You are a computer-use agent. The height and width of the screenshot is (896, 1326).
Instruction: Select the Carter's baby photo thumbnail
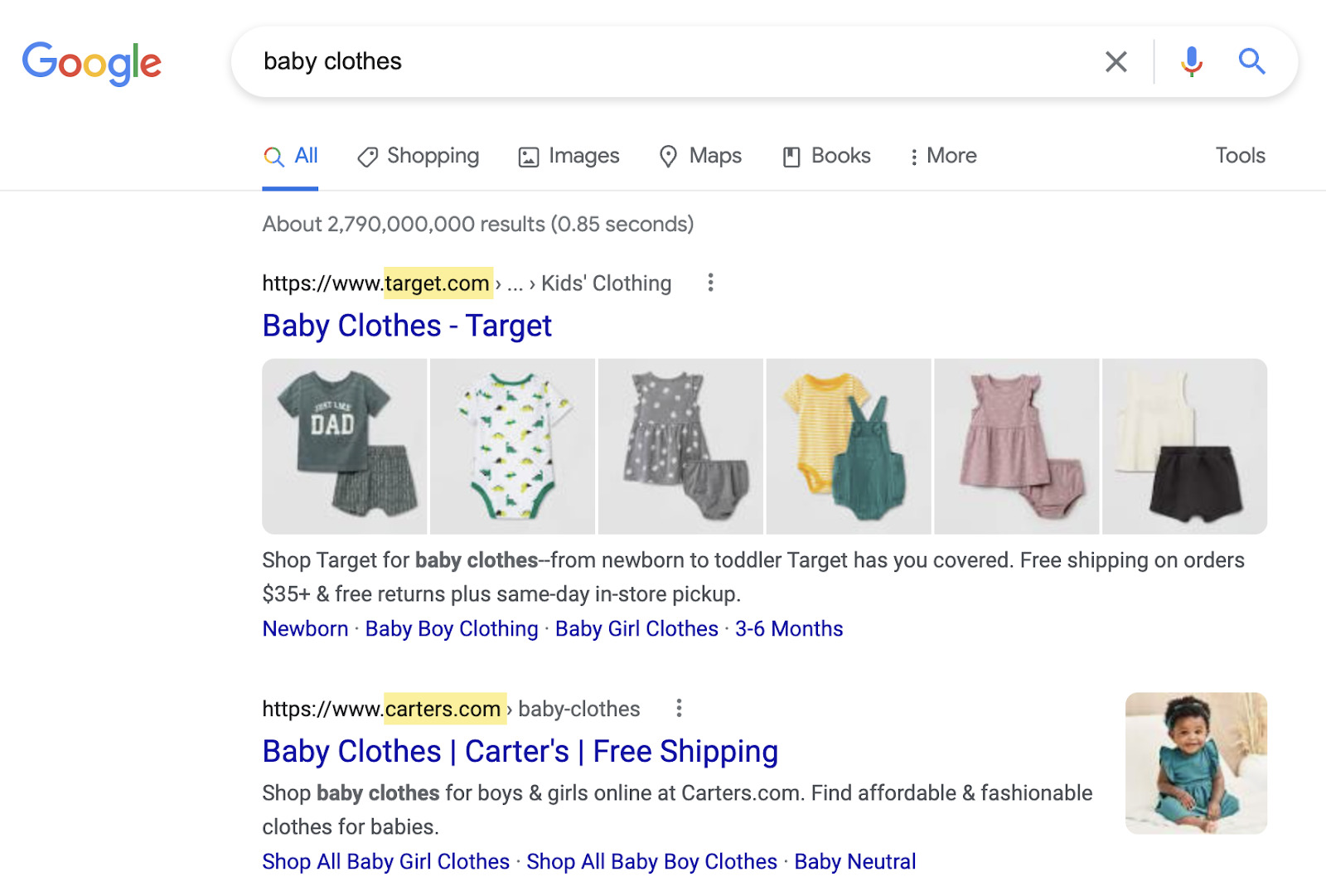1196,763
